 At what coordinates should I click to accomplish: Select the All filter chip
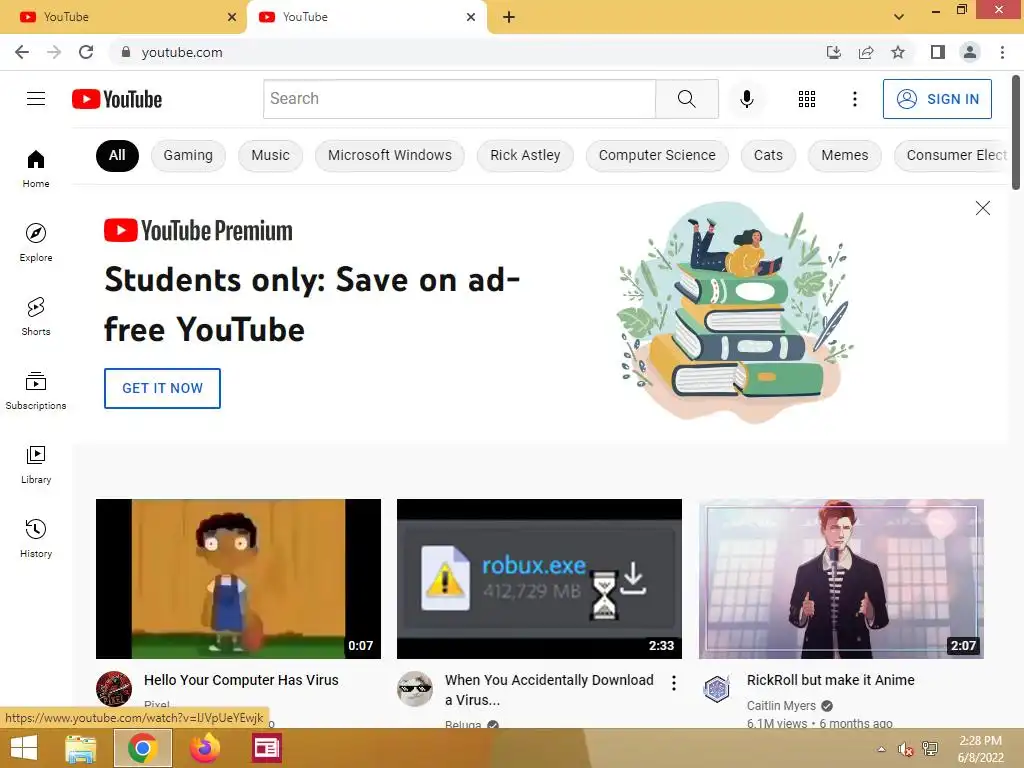[117, 155]
